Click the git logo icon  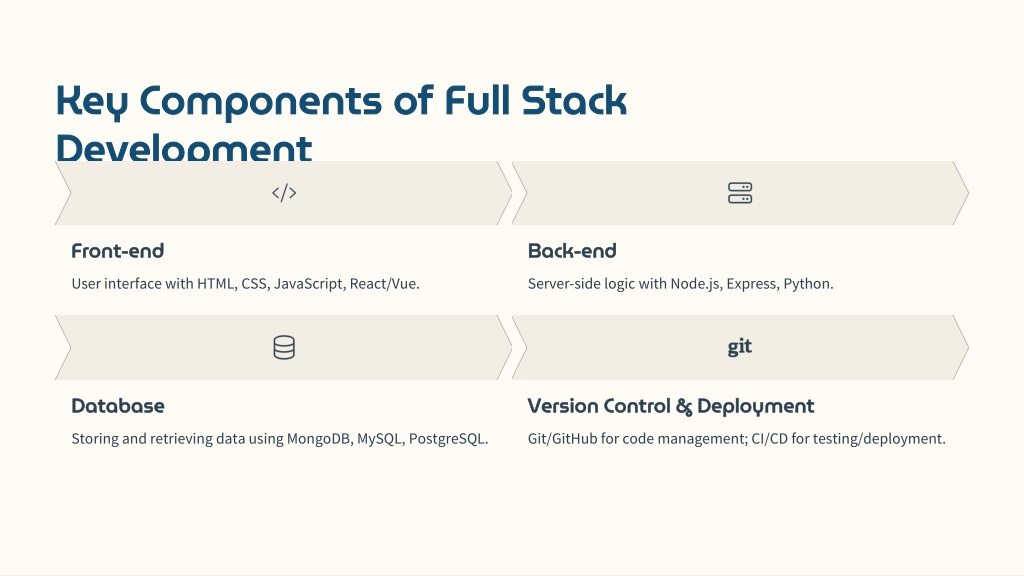point(740,347)
